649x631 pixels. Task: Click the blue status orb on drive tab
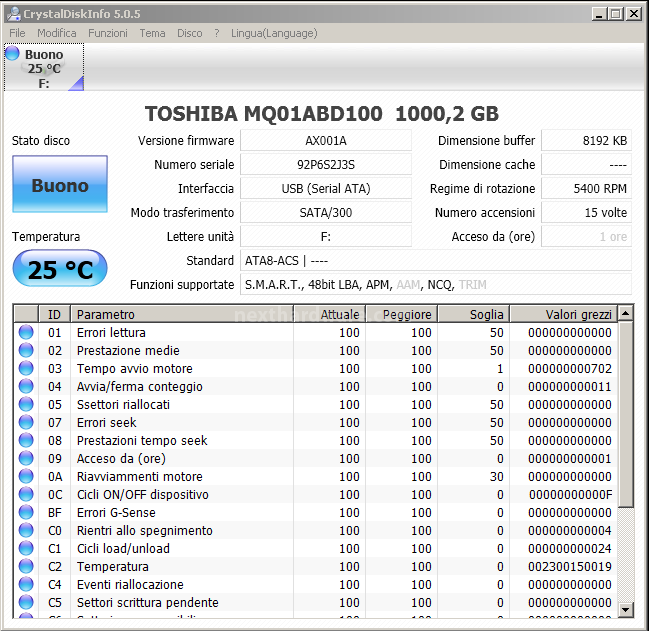tap(12, 53)
